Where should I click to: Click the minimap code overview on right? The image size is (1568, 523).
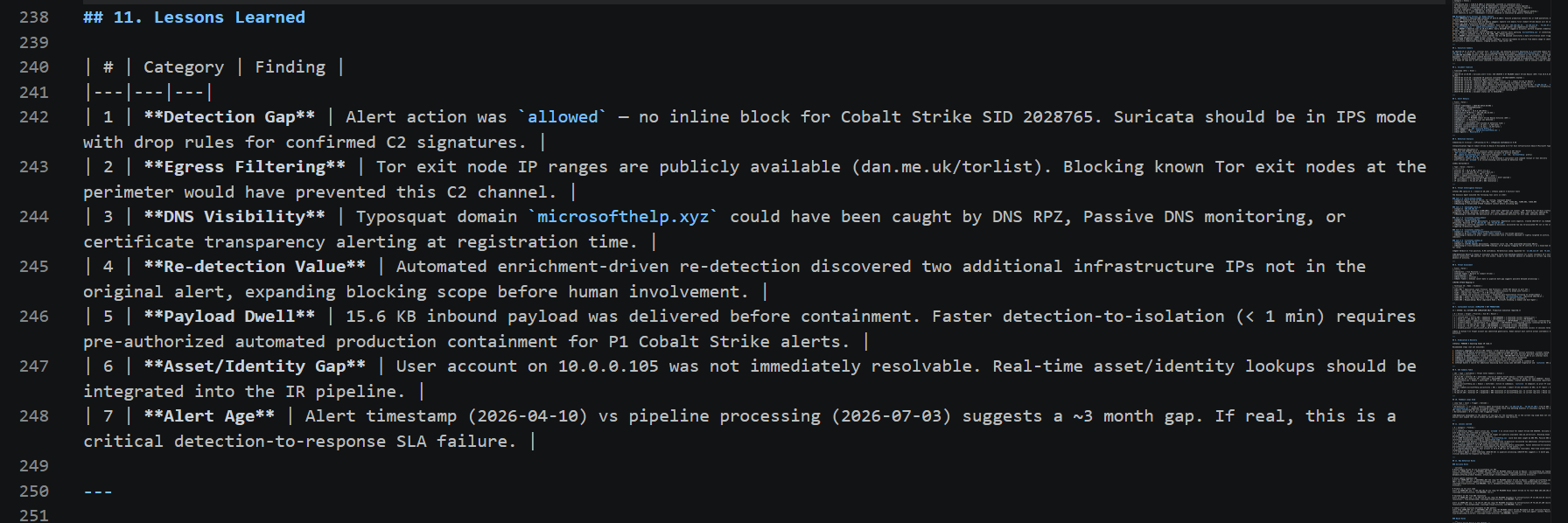click(x=1501, y=261)
